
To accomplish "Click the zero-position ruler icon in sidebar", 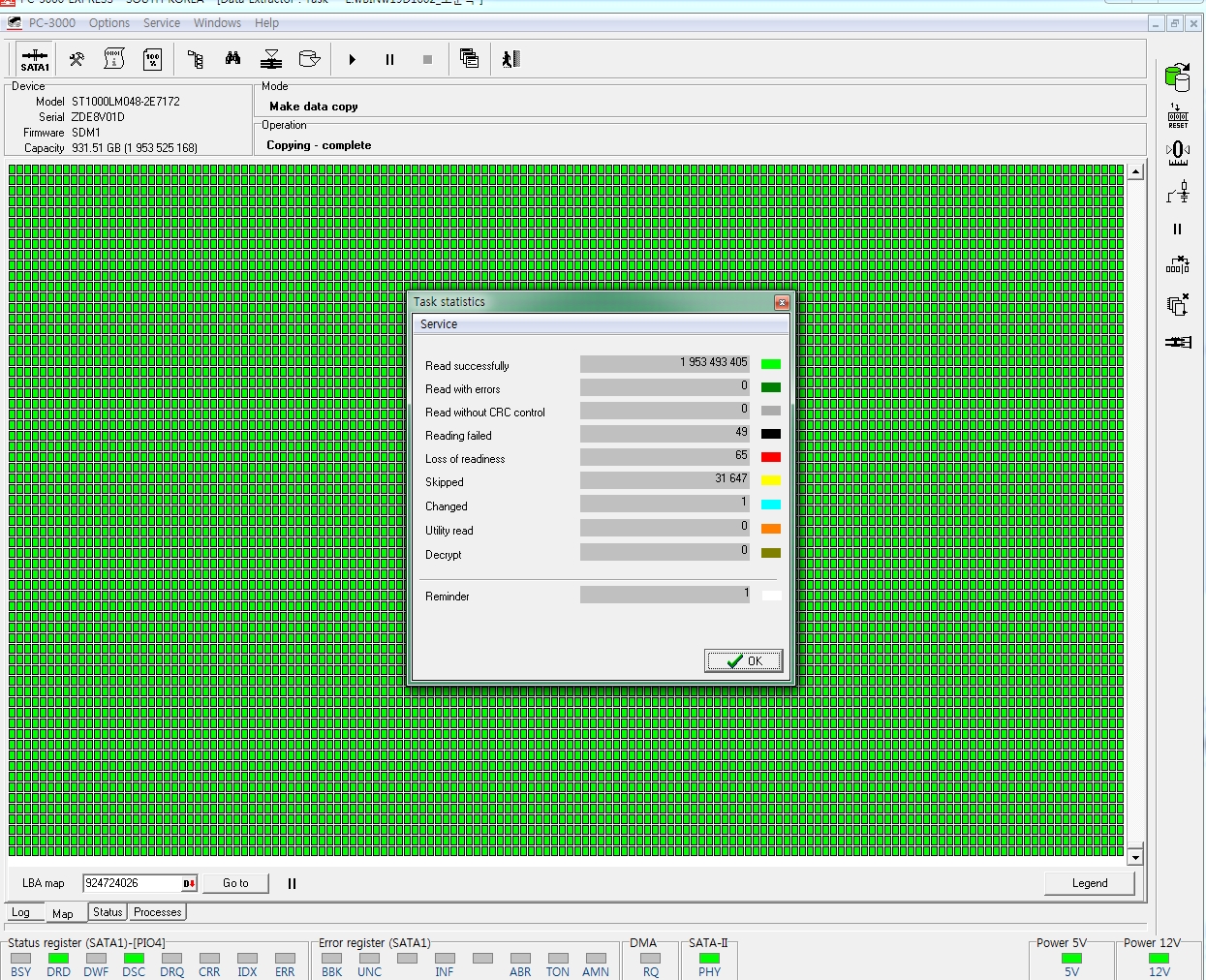I will pos(1178,153).
